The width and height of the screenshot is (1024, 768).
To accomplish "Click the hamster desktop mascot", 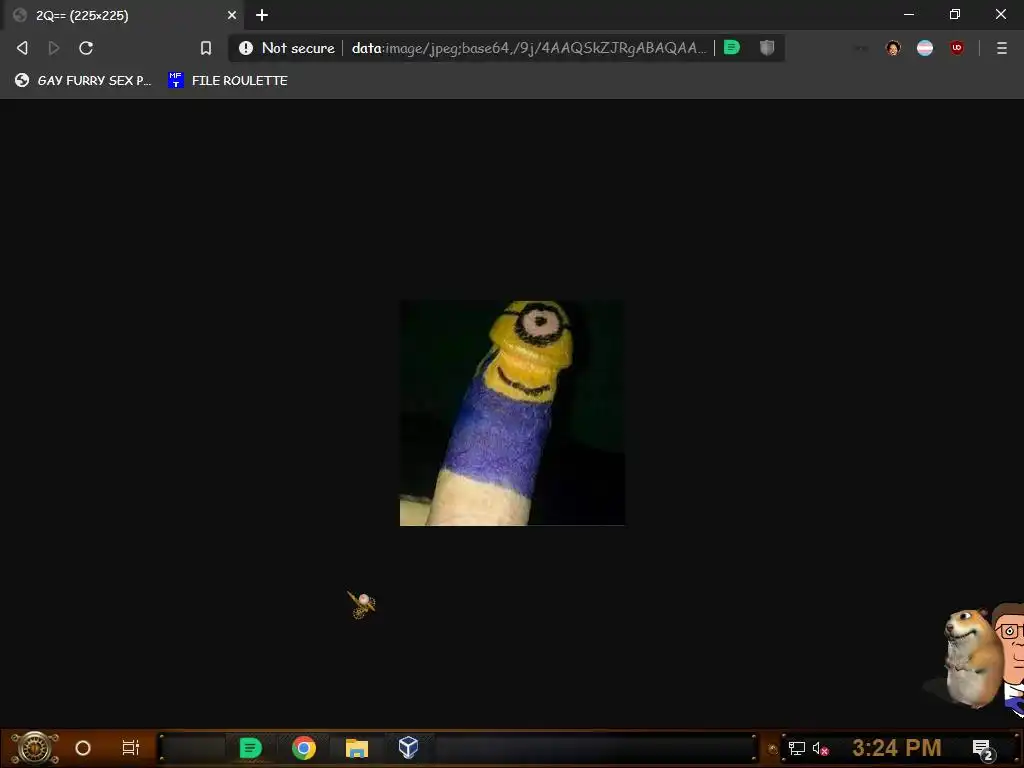I will coord(972,658).
